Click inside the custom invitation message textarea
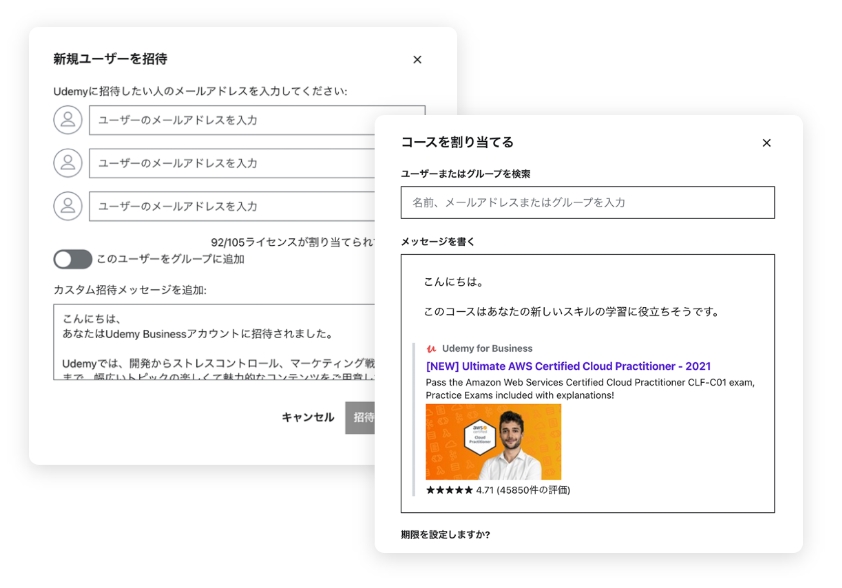The image size is (842, 588). [214, 342]
